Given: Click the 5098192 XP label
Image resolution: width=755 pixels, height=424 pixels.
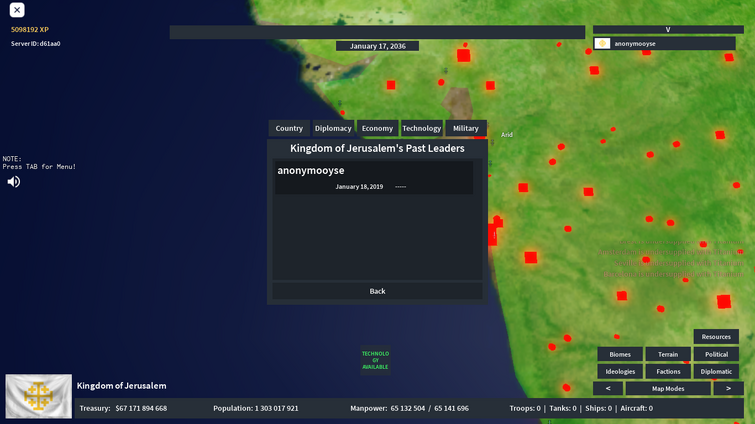Looking at the screenshot, I should (x=30, y=29).
